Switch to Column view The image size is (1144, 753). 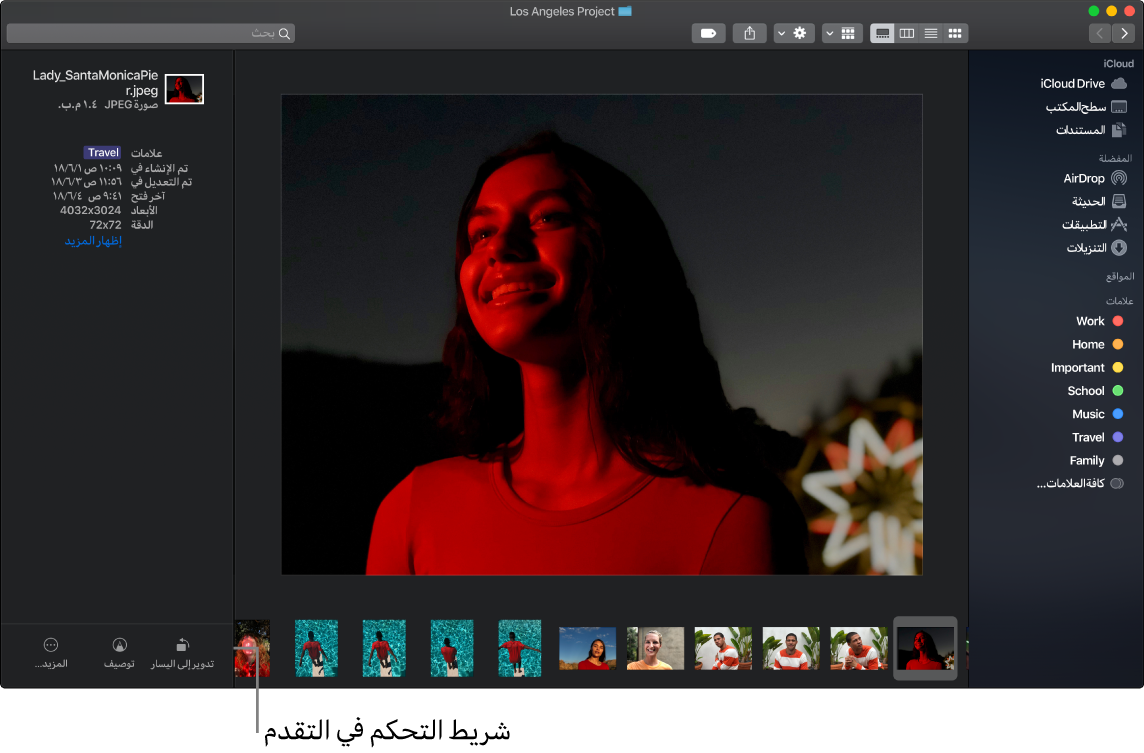906,32
